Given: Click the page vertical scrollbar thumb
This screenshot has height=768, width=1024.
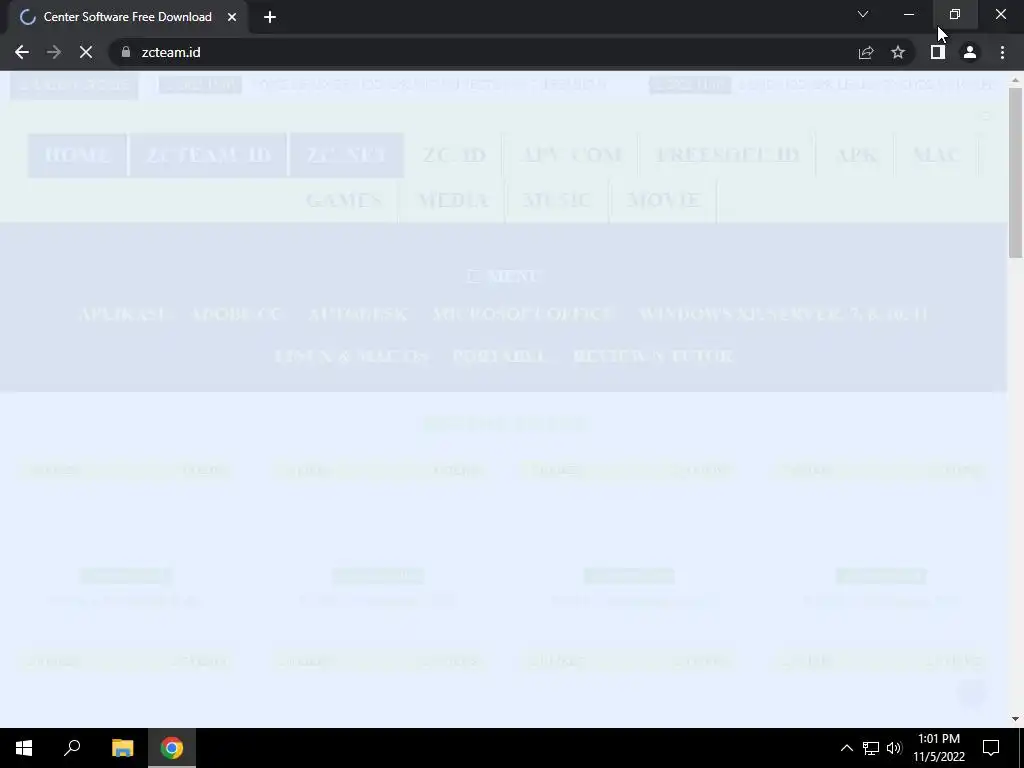Looking at the screenshot, I should coord(1016,173).
